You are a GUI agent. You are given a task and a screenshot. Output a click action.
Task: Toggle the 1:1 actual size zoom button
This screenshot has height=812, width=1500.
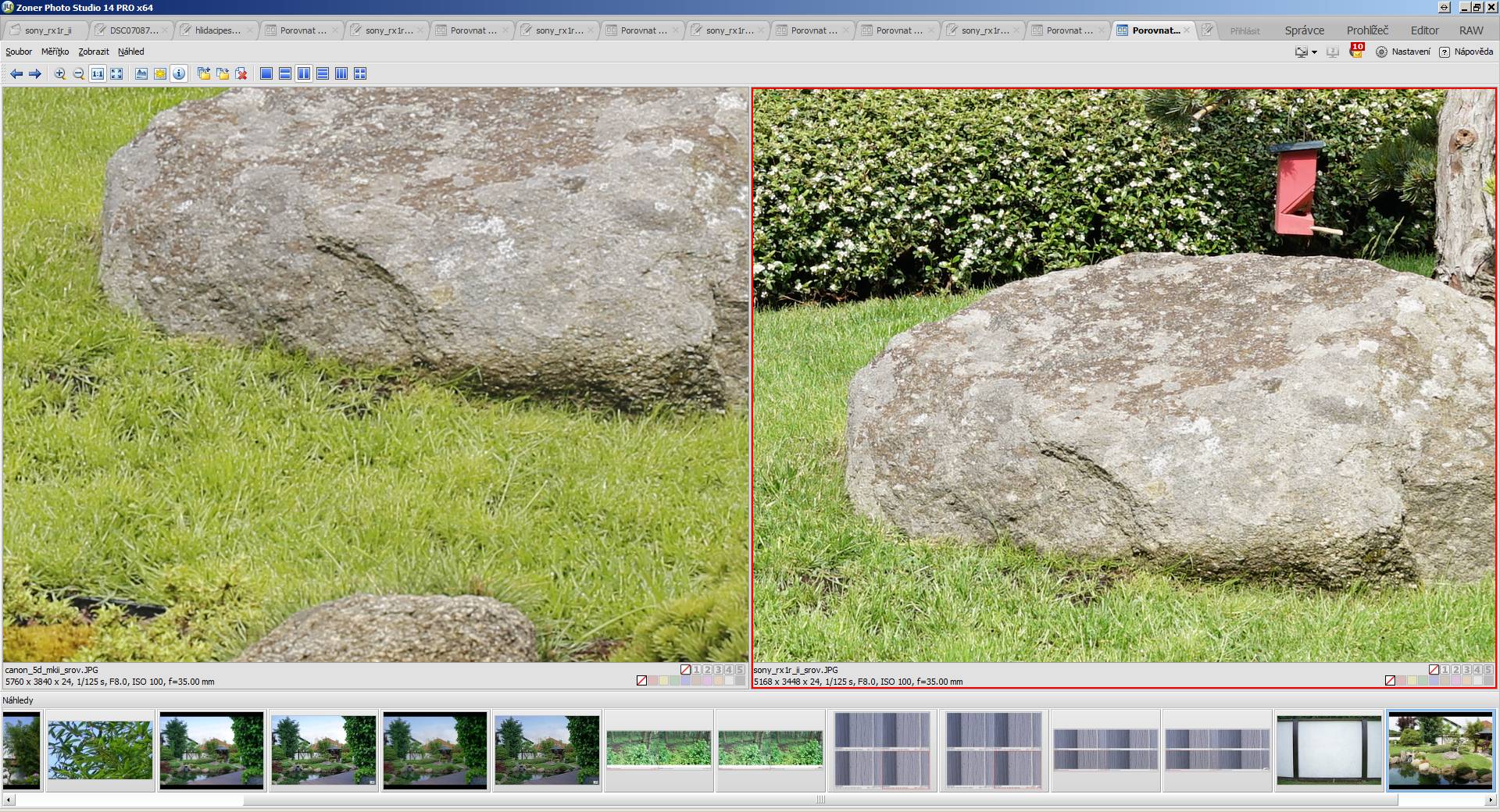coord(98,73)
